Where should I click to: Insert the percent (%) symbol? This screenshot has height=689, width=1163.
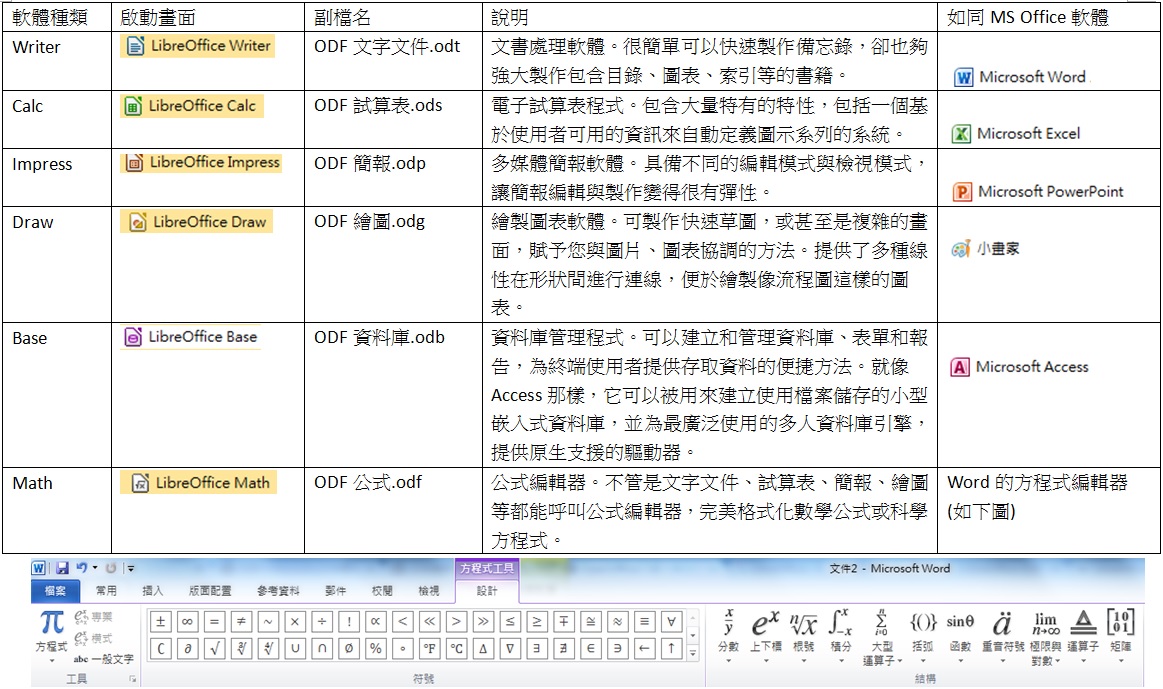pyautogui.click(x=375, y=649)
